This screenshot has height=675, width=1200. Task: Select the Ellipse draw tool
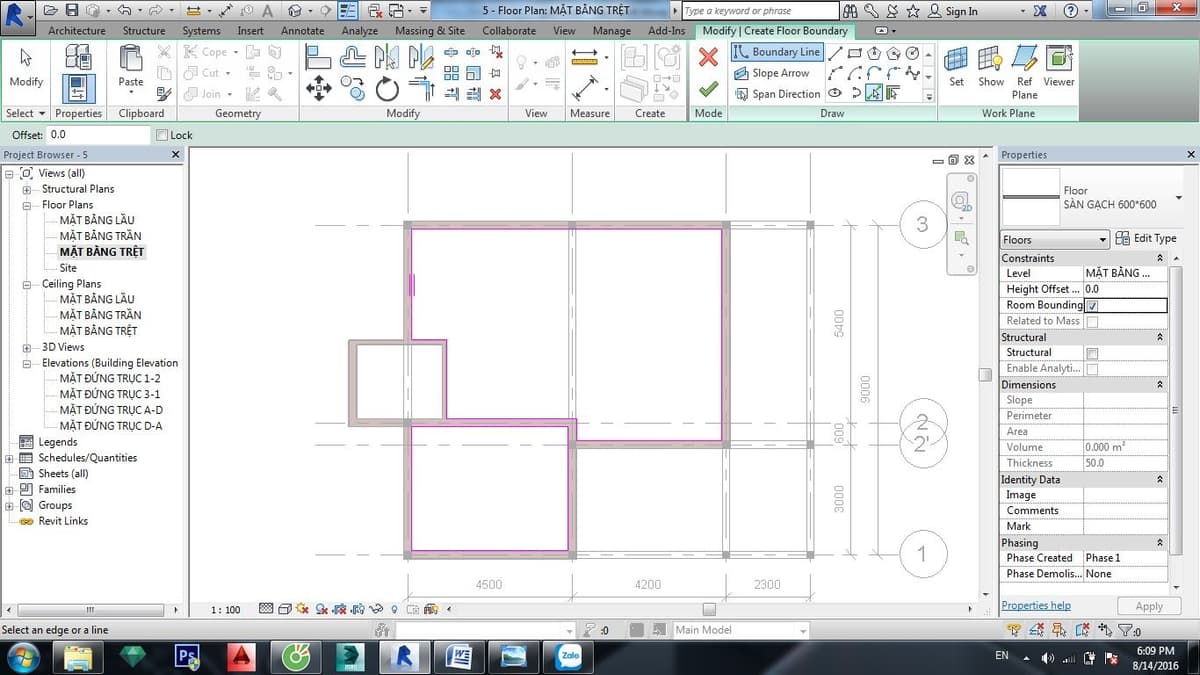[835, 93]
